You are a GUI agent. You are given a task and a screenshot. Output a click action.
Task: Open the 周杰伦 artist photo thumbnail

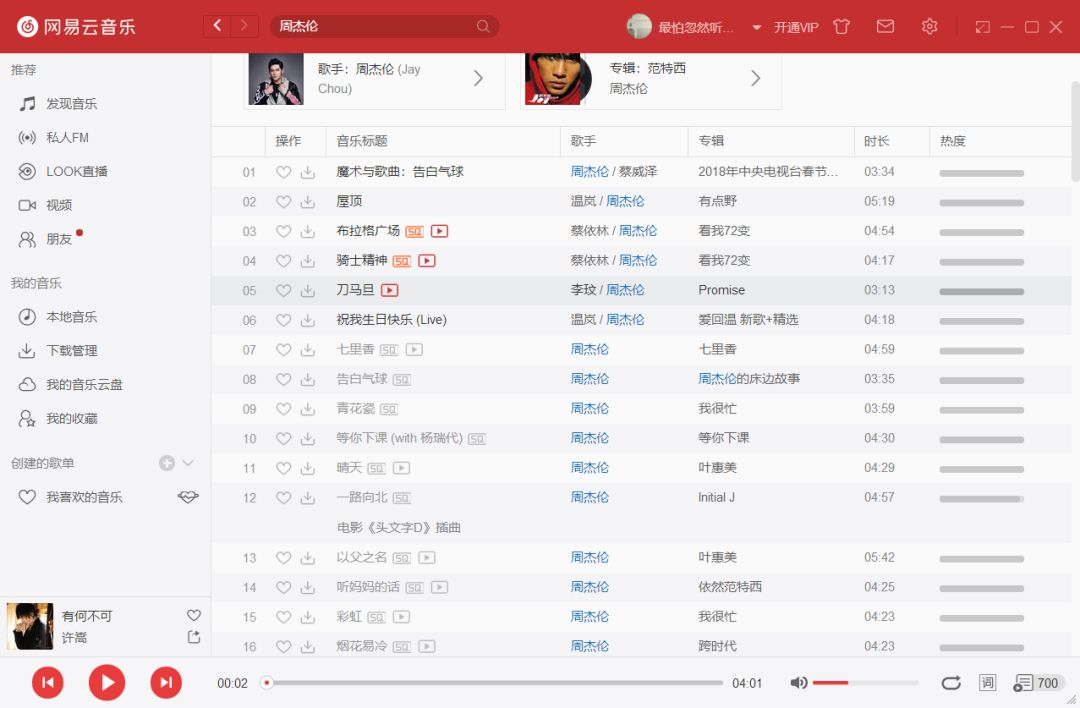coord(276,79)
